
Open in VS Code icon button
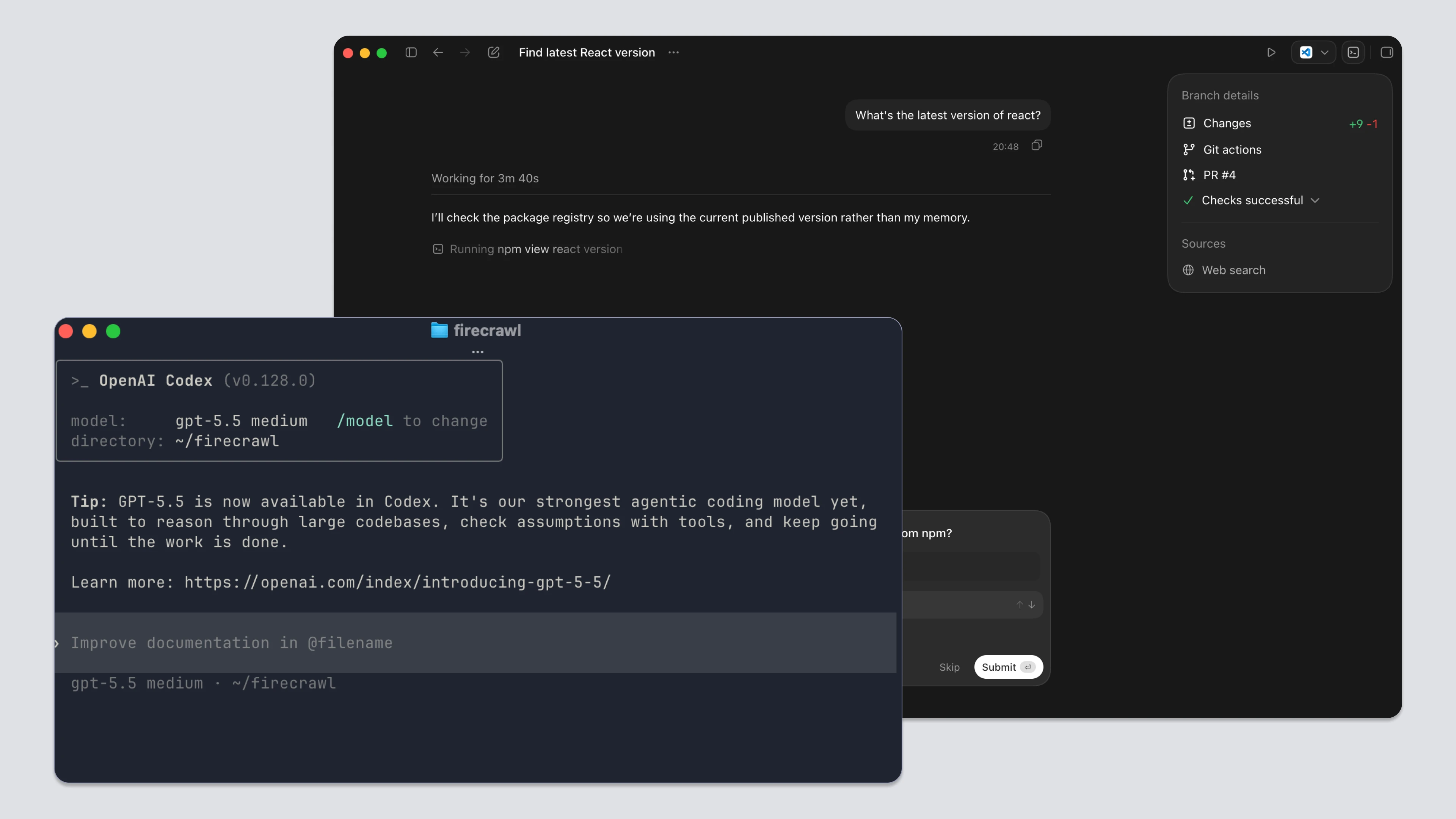pyautogui.click(x=1305, y=53)
